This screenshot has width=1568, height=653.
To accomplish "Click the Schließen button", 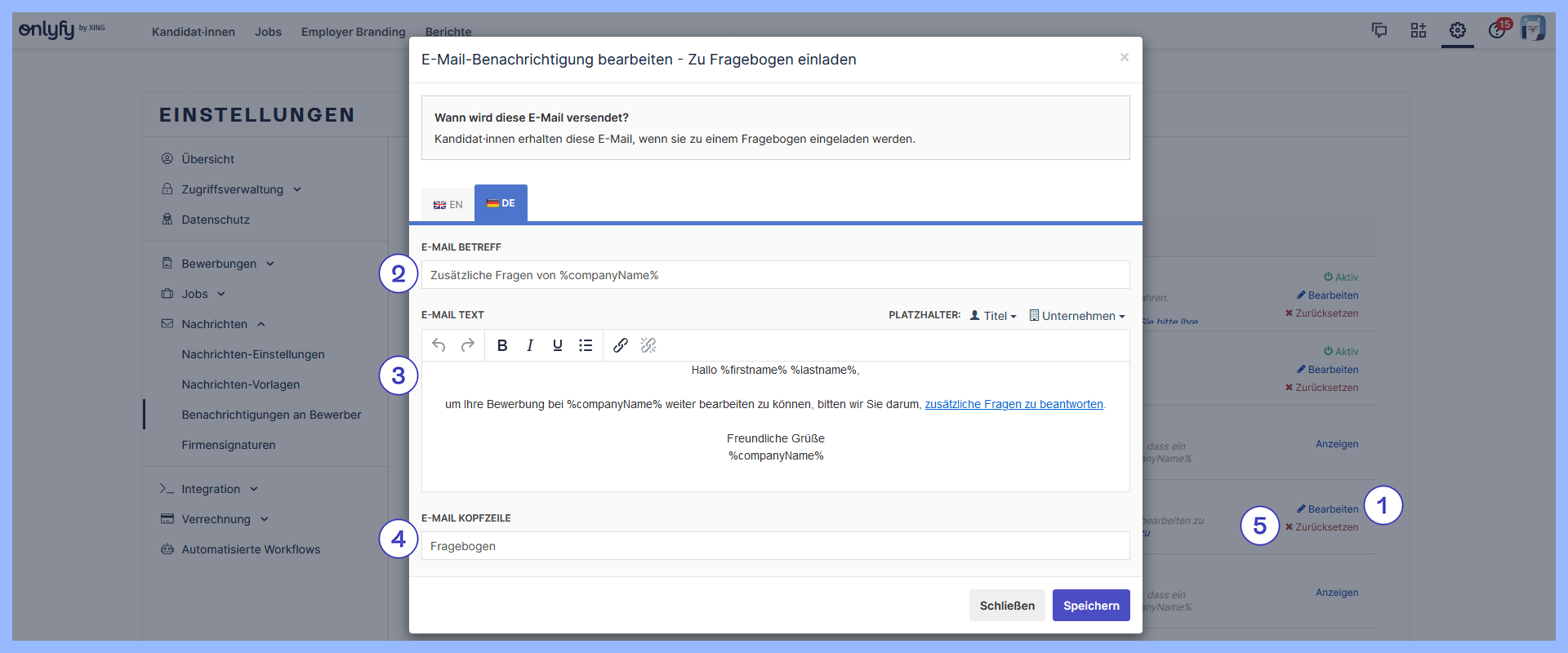I will coord(1007,606).
